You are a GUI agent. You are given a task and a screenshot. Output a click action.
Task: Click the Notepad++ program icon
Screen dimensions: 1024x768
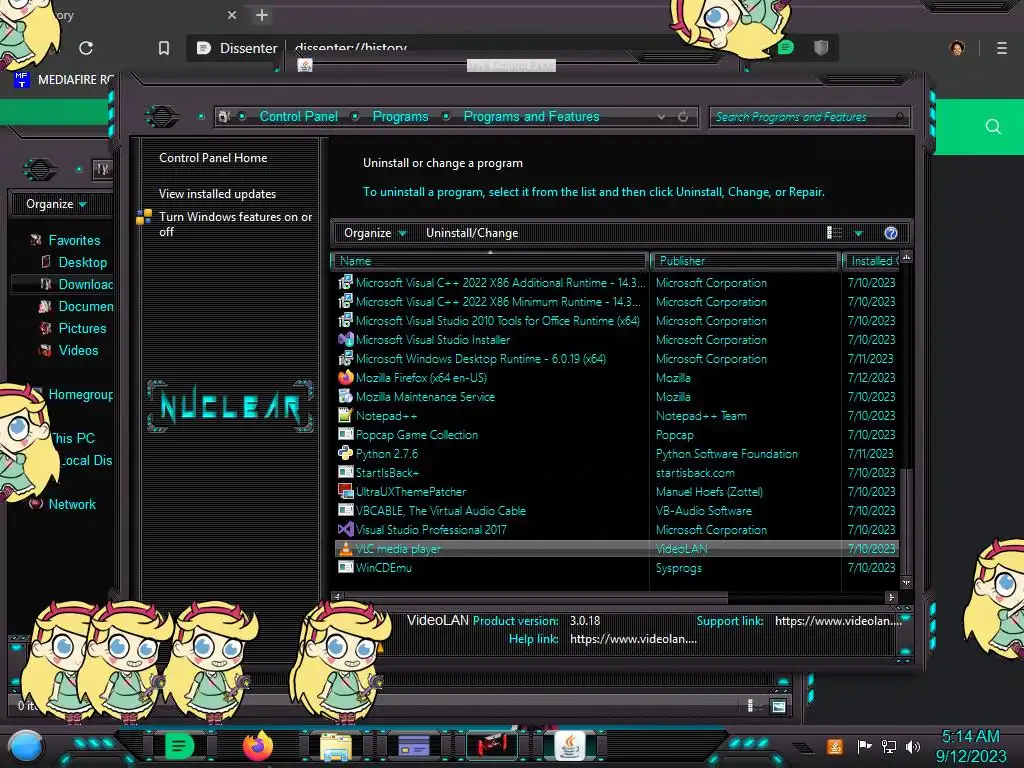(x=345, y=415)
